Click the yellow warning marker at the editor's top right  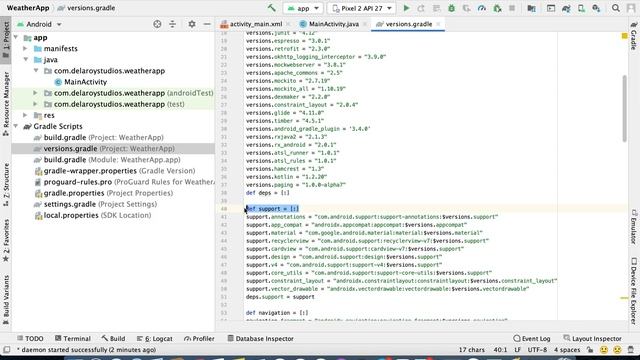click(x=624, y=36)
